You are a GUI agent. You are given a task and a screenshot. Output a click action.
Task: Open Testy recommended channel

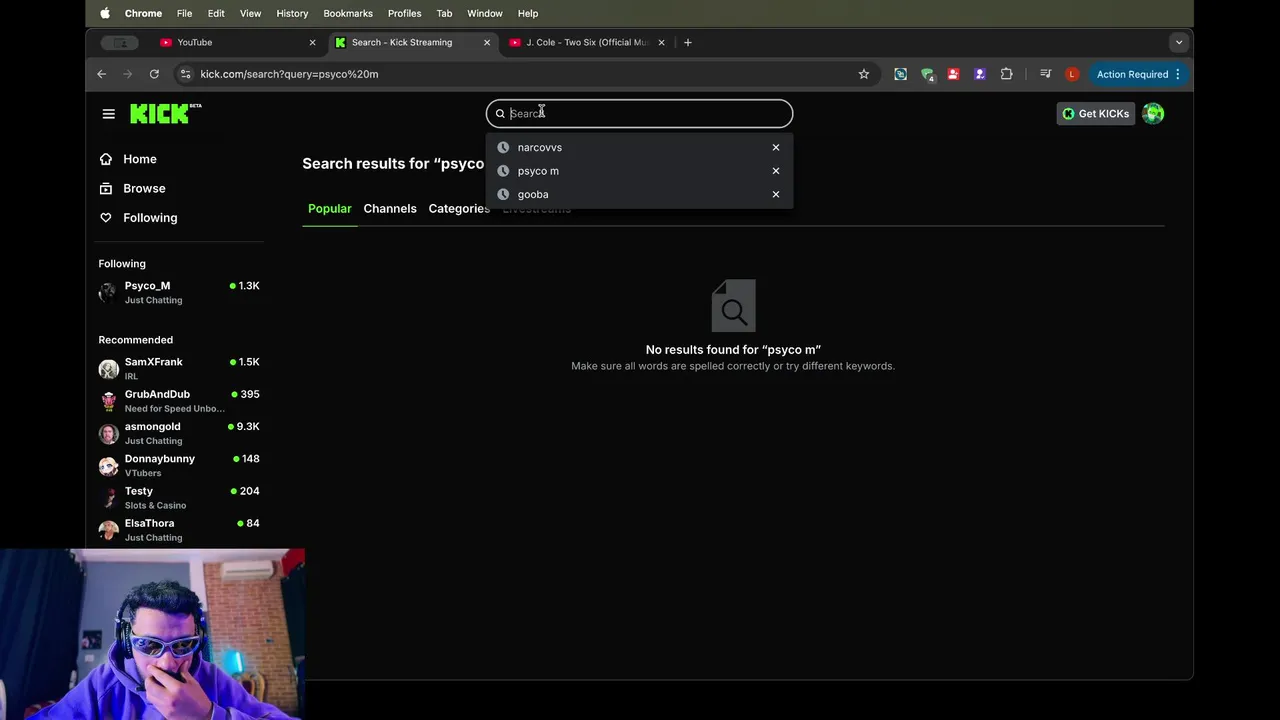[179, 497]
